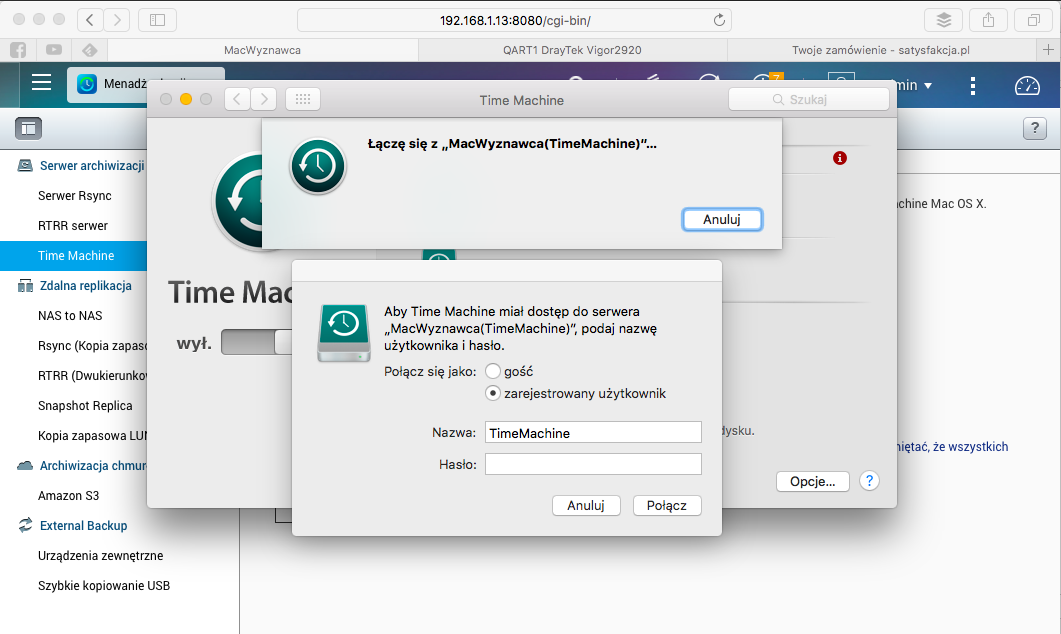Go forward in Time Machine preferences window
Image resolution: width=1061 pixels, height=634 pixels.
pyautogui.click(x=264, y=99)
